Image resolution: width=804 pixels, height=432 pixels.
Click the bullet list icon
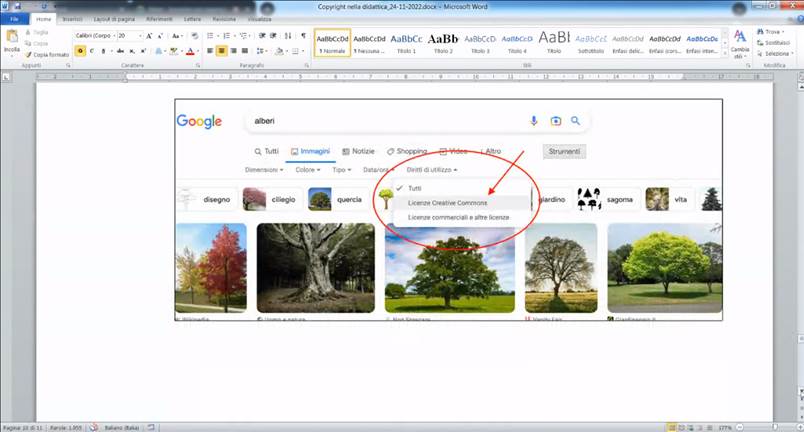(x=211, y=36)
